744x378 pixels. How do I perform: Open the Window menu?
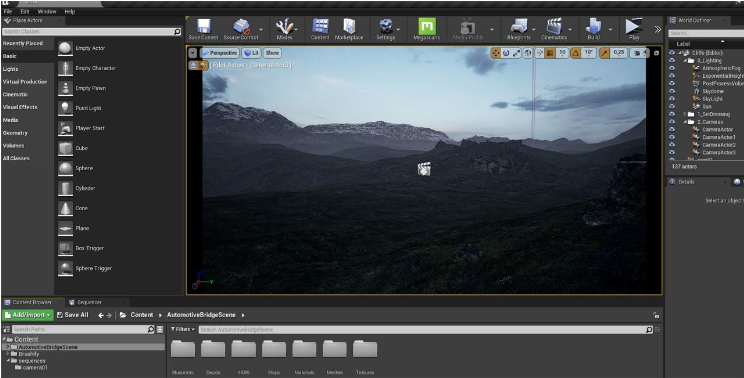tap(46, 11)
